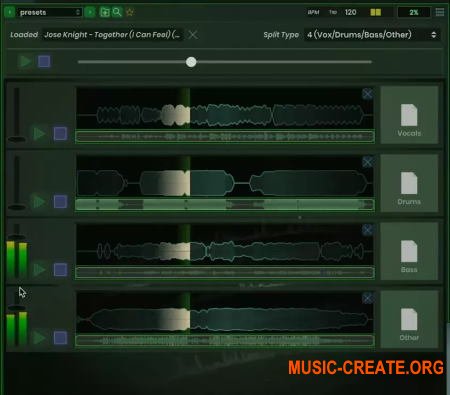This screenshot has width=450, height=395.
Task: Click the Loaded label
Action: (24, 35)
